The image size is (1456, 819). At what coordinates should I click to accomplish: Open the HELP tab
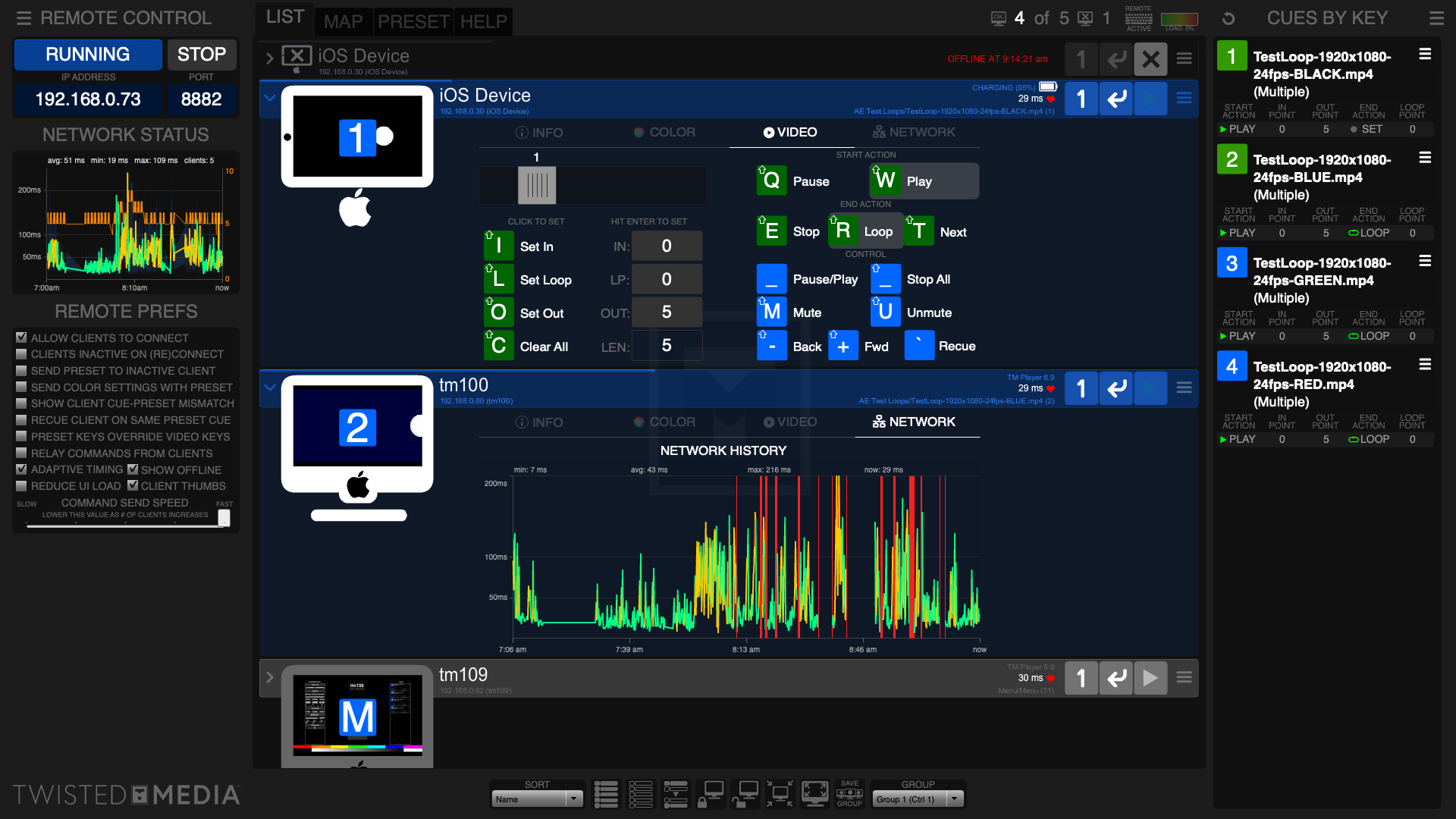click(484, 21)
